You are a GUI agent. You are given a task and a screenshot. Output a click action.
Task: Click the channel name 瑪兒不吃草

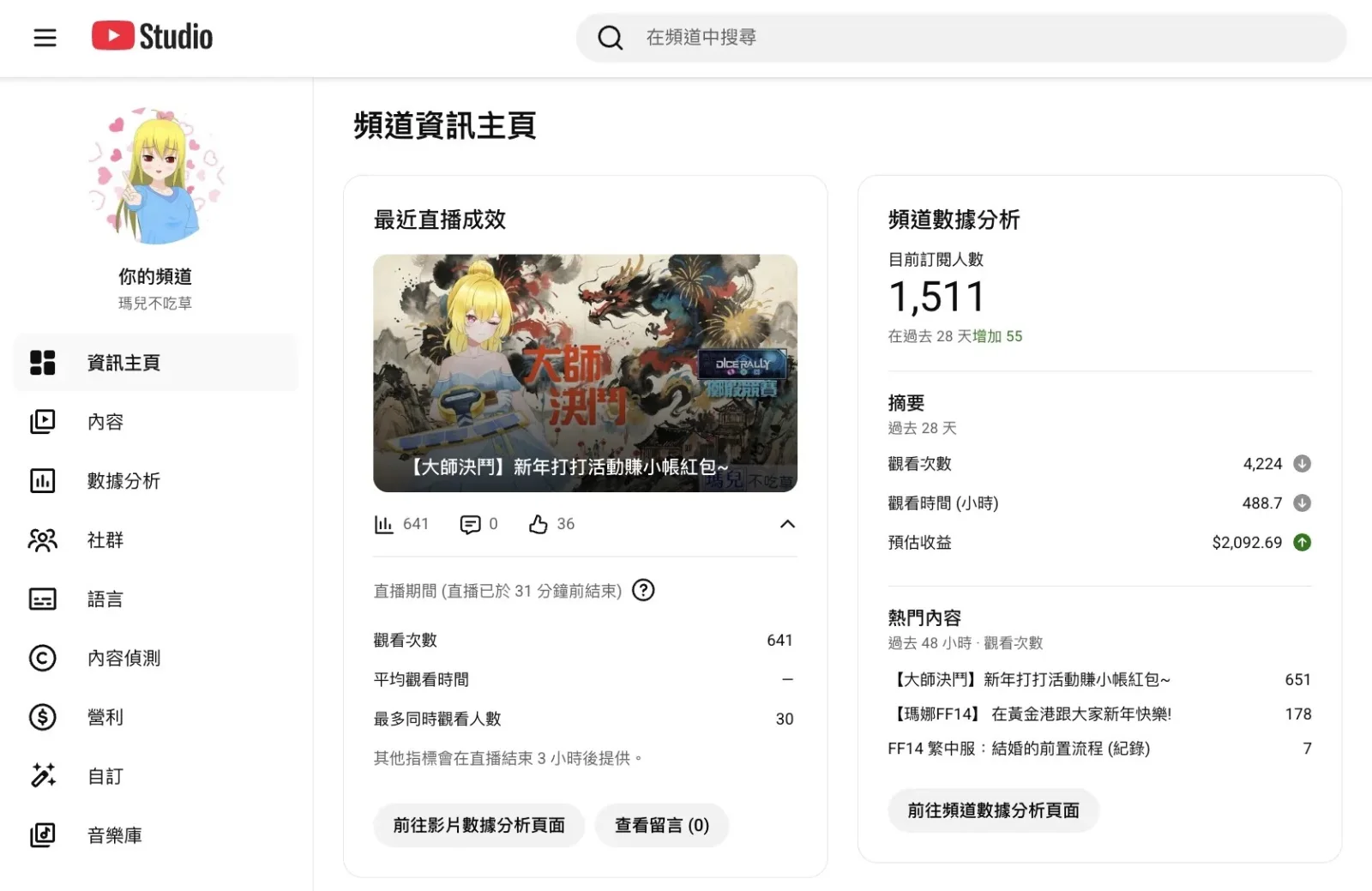point(155,304)
